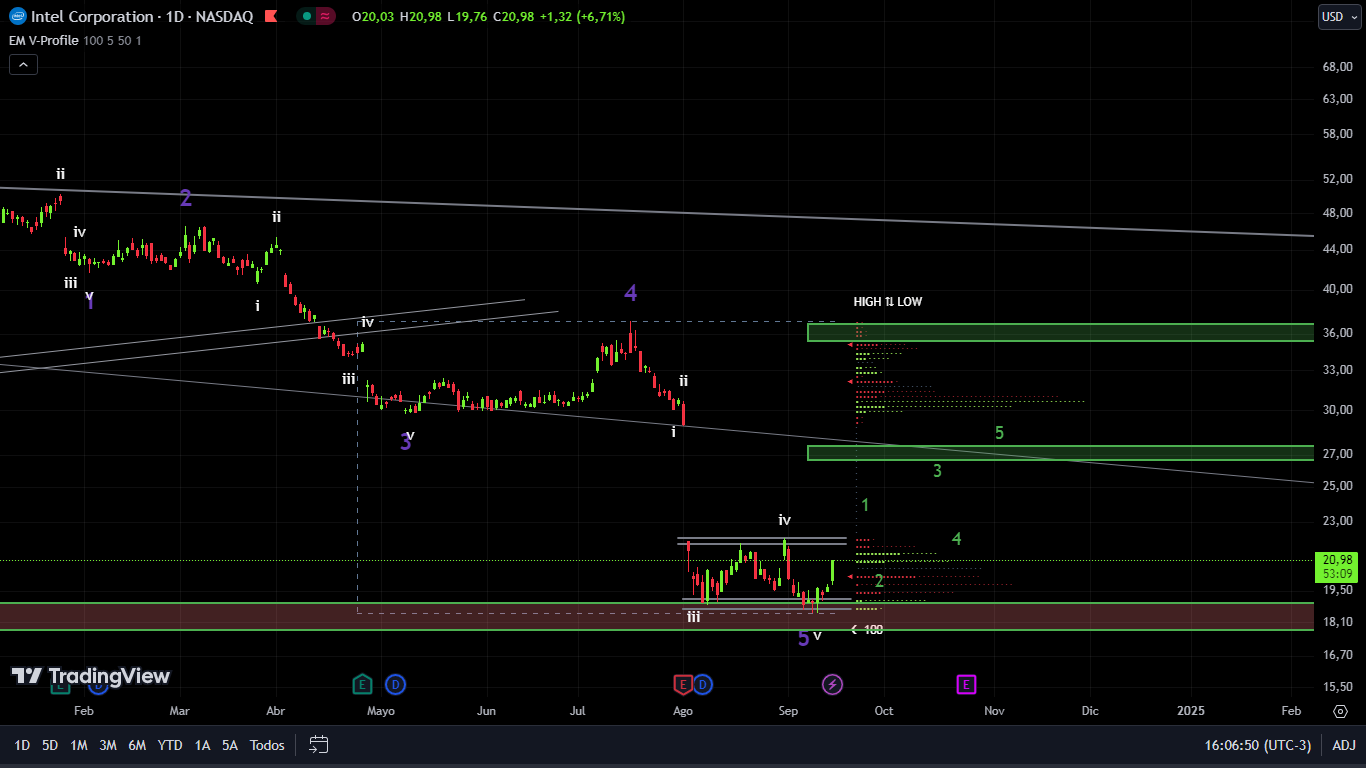The width and height of the screenshot is (1366, 768).
Task: Open timezone menu at 16:06:50 (UTC-3)
Action: click(x=1258, y=745)
